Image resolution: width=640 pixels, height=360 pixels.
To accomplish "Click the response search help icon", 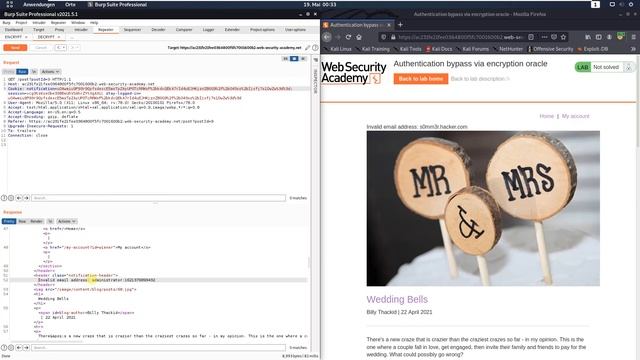I will pos(4,348).
